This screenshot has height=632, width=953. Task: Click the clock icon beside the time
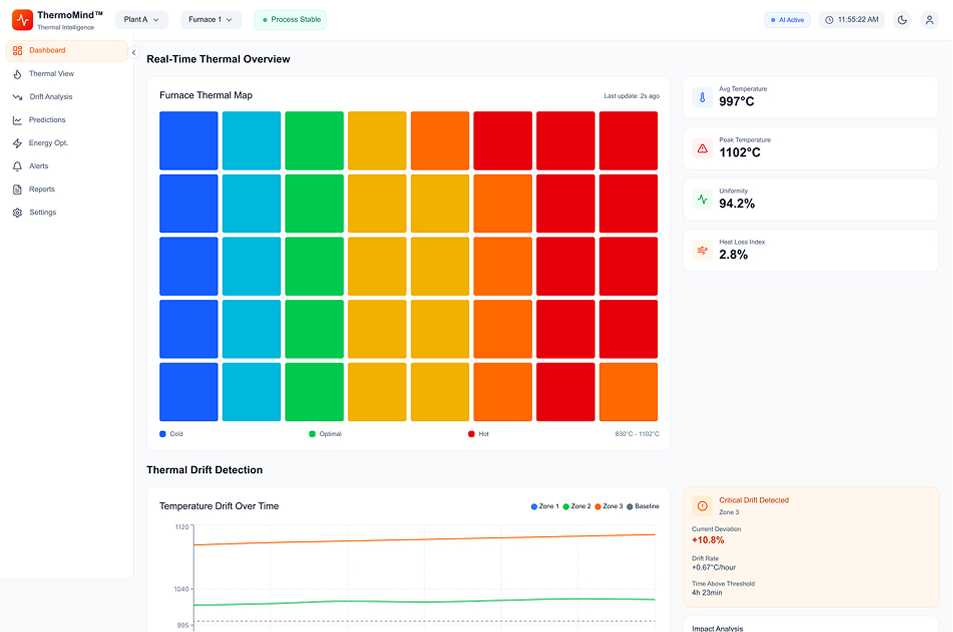coord(829,20)
